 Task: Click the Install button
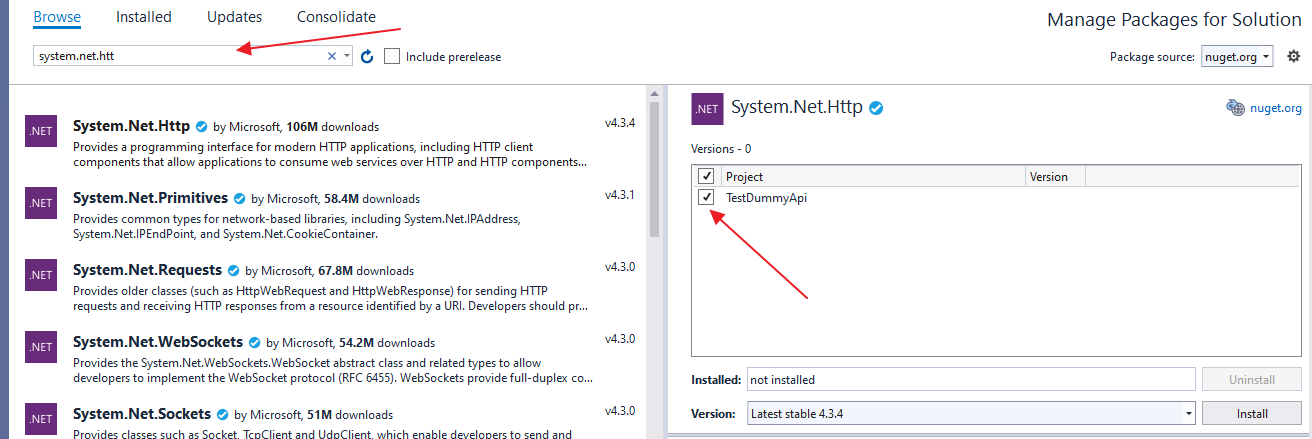coord(1252,413)
